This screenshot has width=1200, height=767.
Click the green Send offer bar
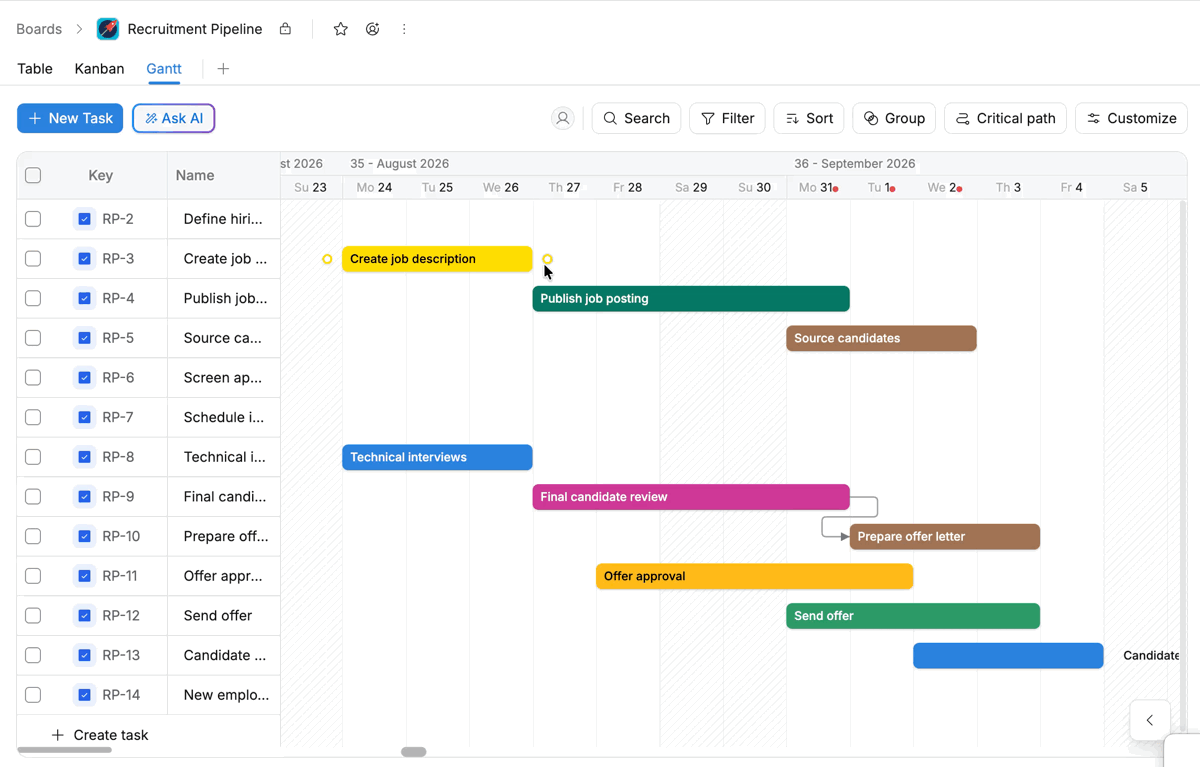point(913,616)
